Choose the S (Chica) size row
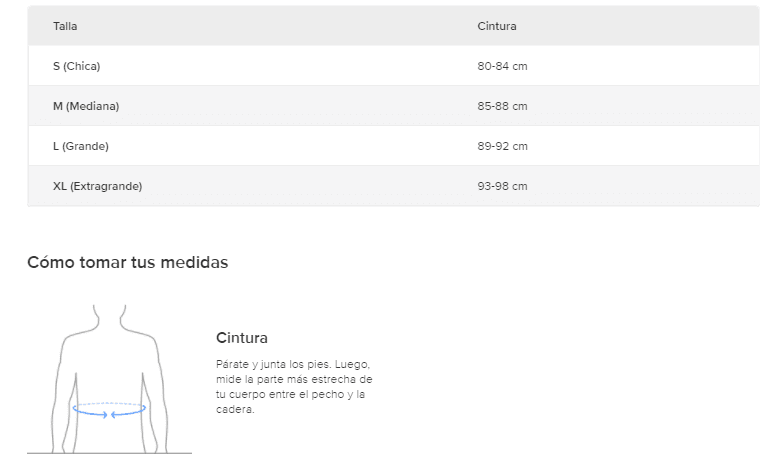This screenshot has height=464, width=783. click(x=77, y=66)
